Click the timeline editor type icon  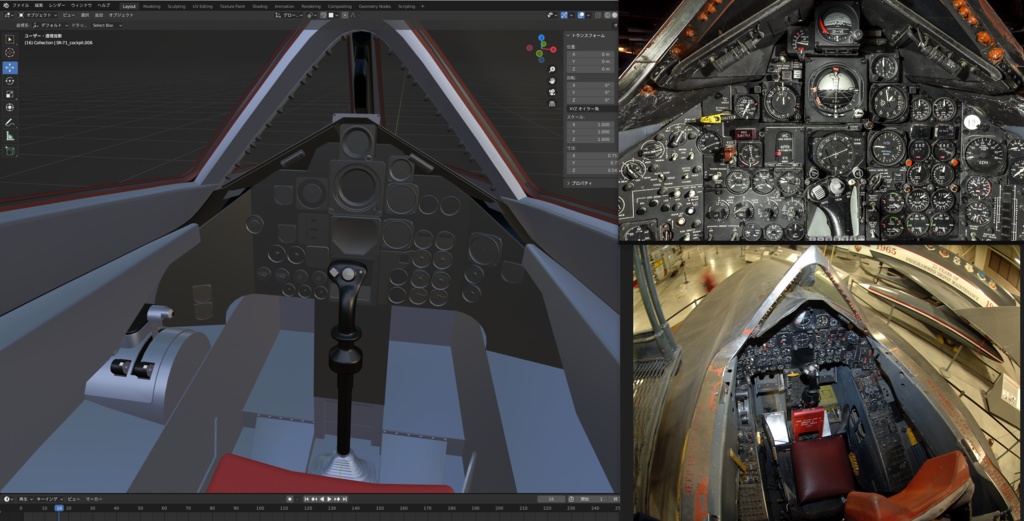point(7,499)
